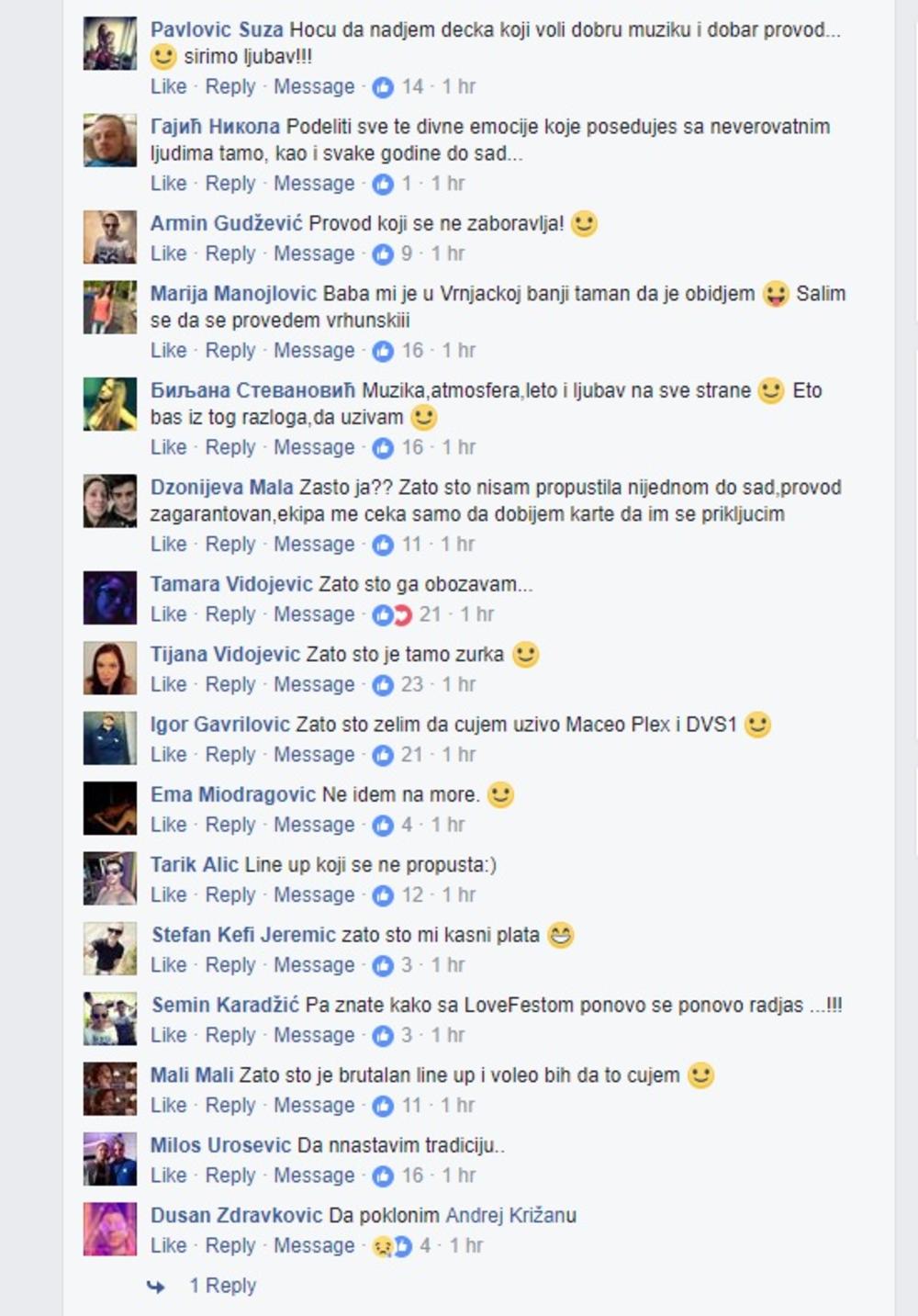Click the like icon on Igor Gavrilovic's comment
Viewport: 918px width, 1316px height.
pos(383,755)
